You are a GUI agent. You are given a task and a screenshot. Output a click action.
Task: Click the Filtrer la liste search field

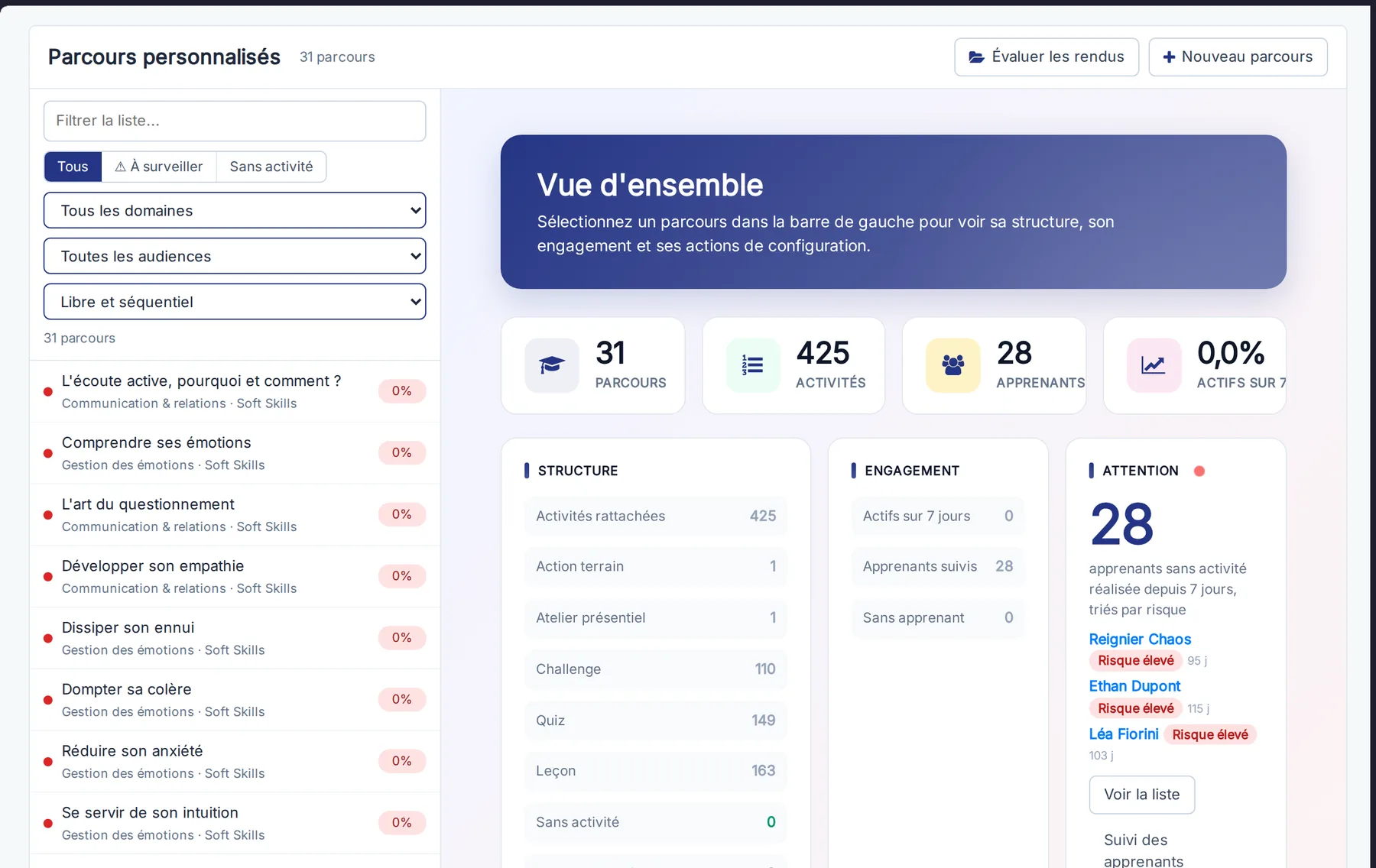point(235,121)
